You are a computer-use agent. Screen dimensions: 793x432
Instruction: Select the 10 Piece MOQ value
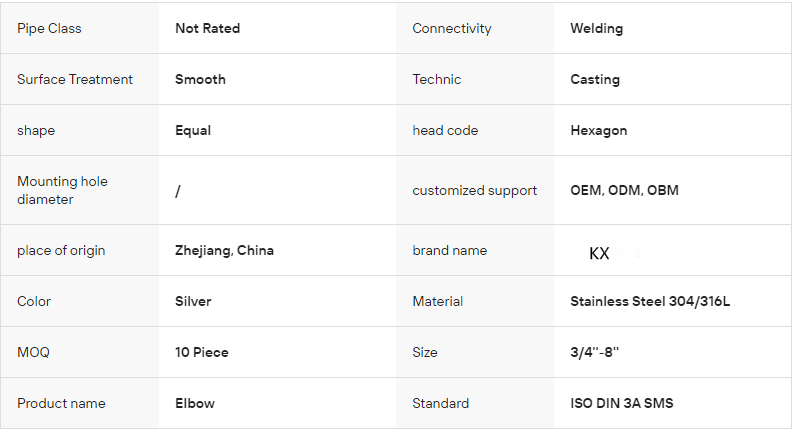pos(203,352)
